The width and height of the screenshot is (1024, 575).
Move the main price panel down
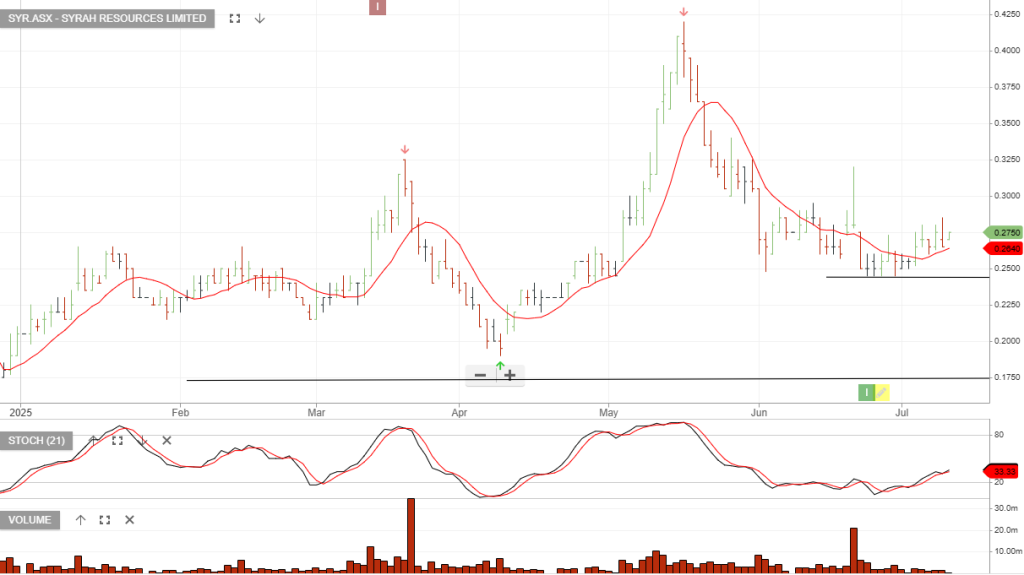pyautogui.click(x=259, y=18)
